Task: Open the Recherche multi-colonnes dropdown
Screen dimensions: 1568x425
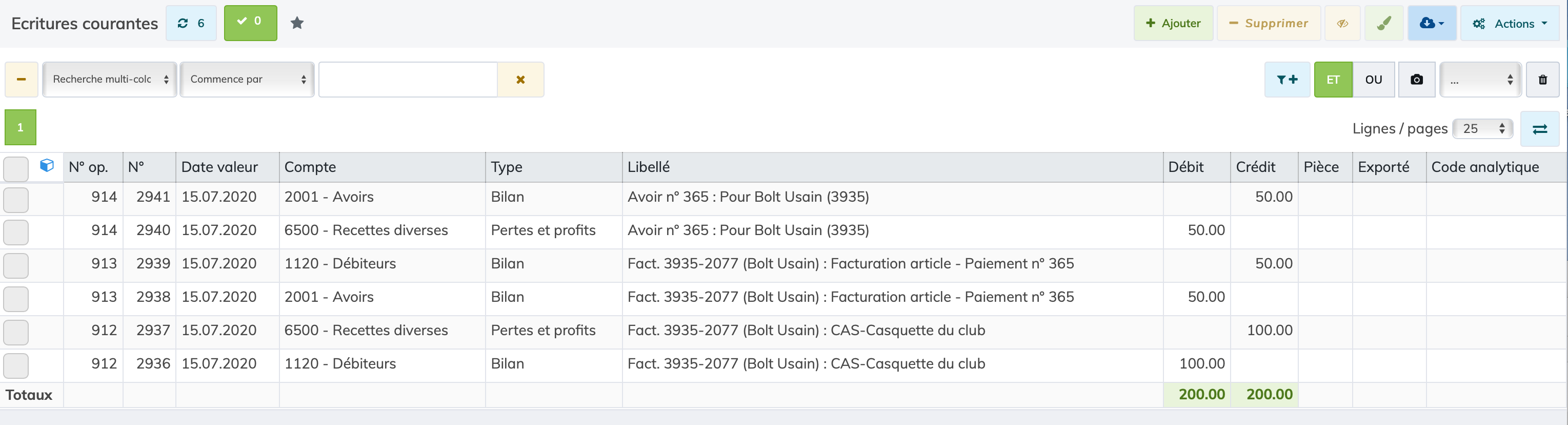Action: pos(110,79)
